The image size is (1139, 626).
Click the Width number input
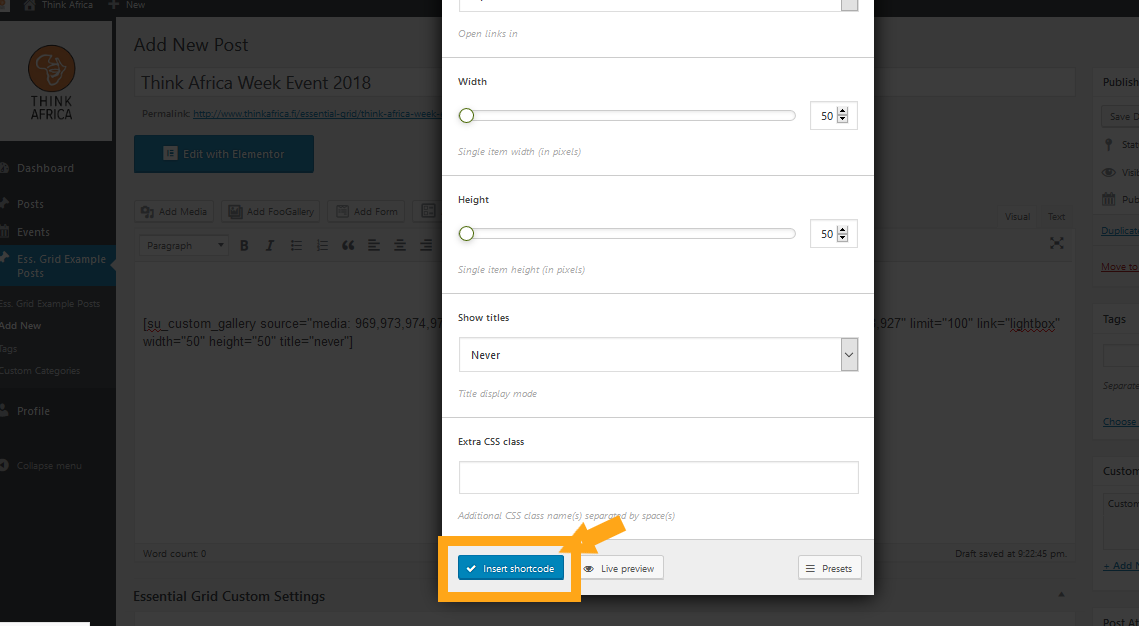pos(833,115)
